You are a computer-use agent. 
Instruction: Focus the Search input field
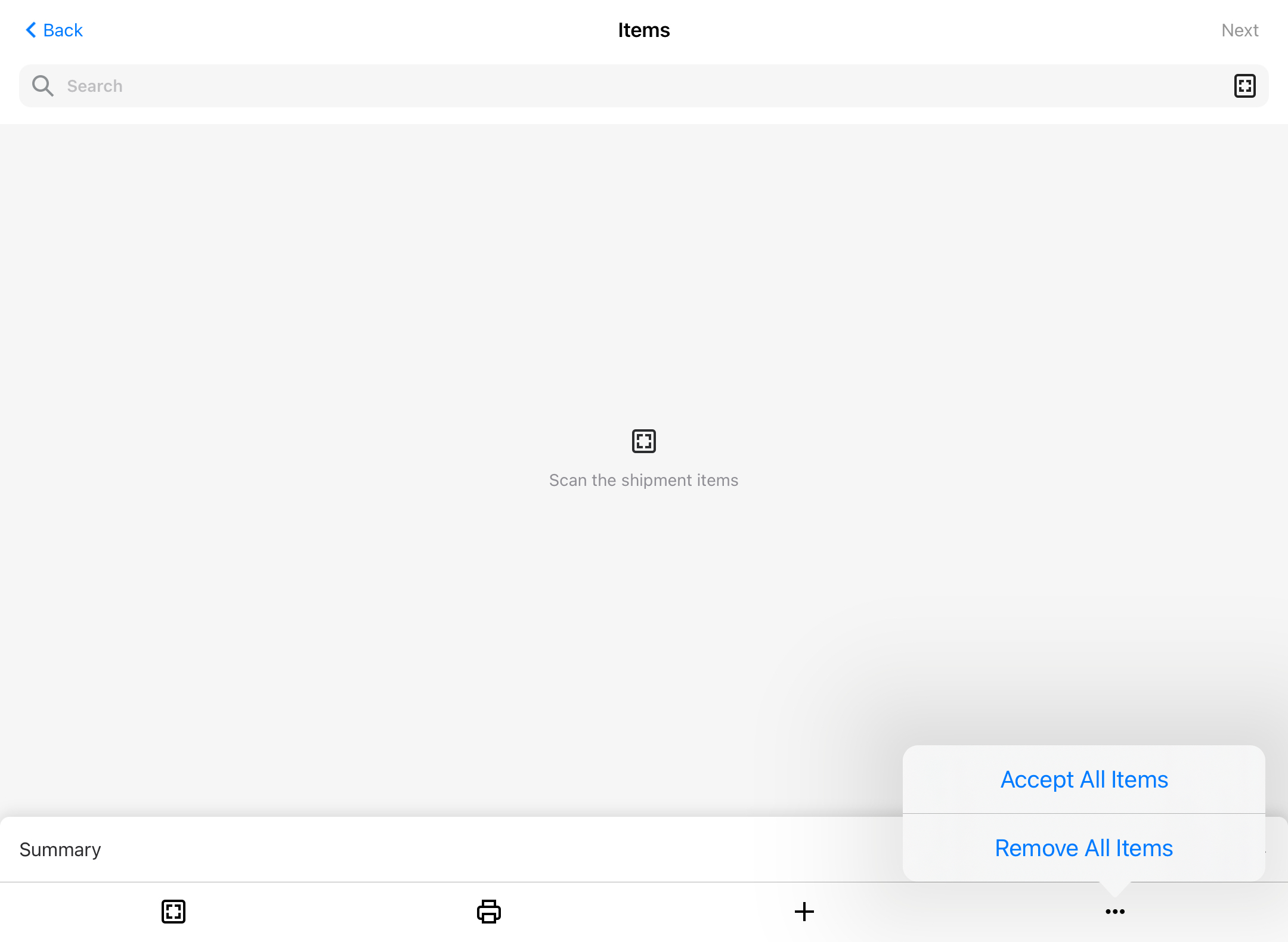pos(644,86)
